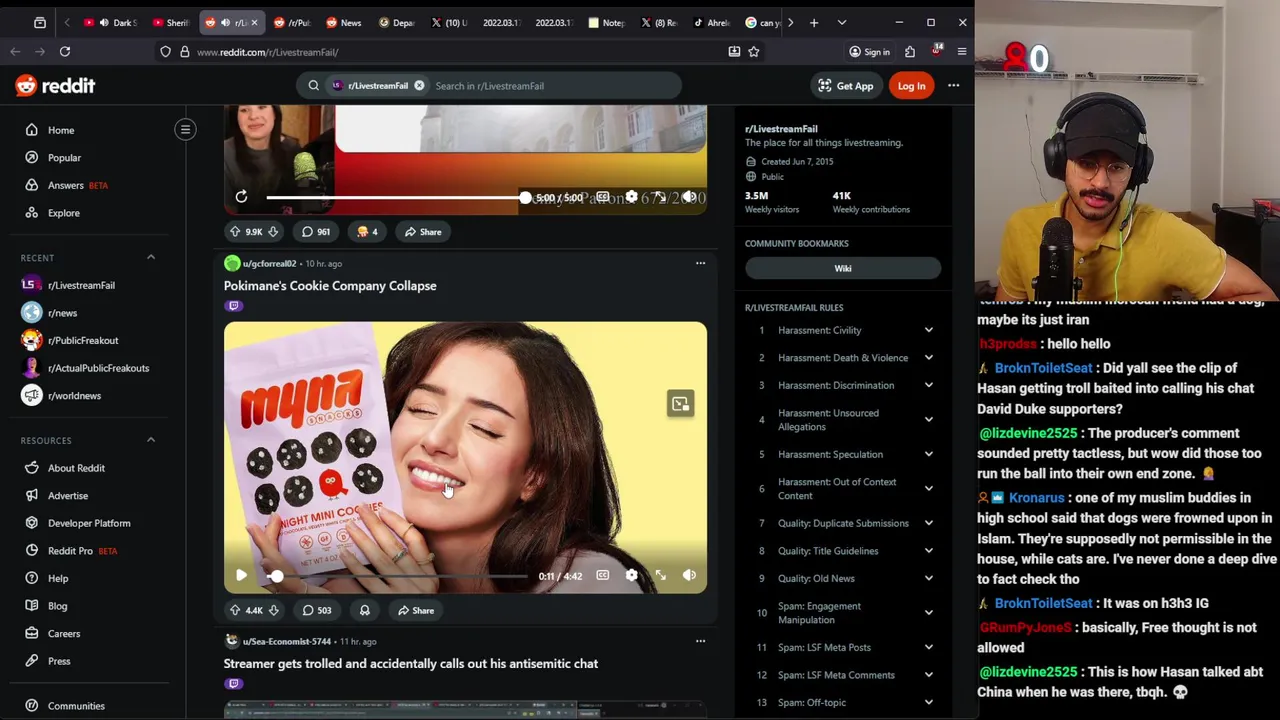Screen dimensions: 1280x720
Task: Collapse the RECENT section
Action: [151, 258]
